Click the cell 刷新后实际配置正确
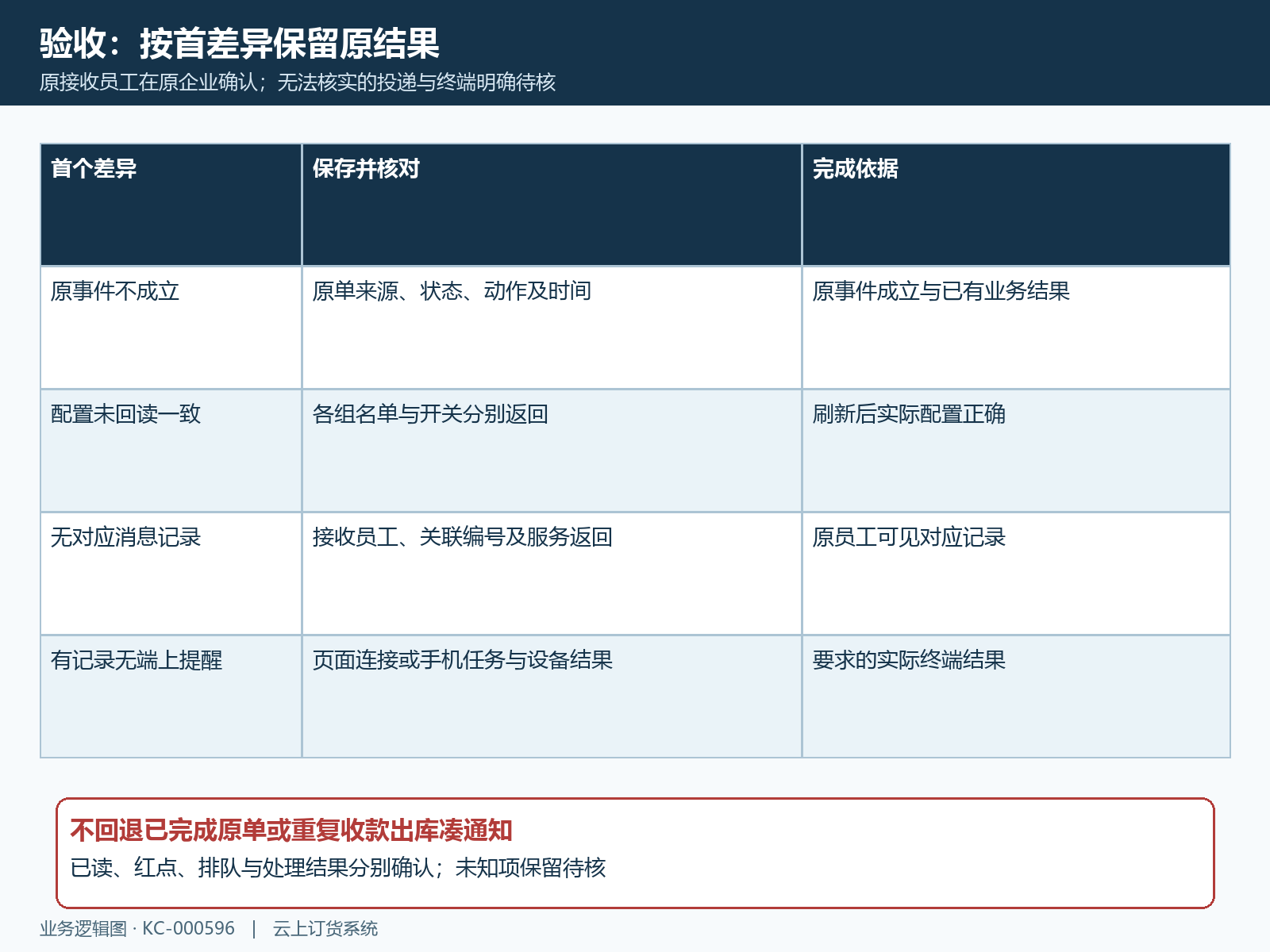Viewport: 1270px width, 952px height. (x=1016, y=451)
